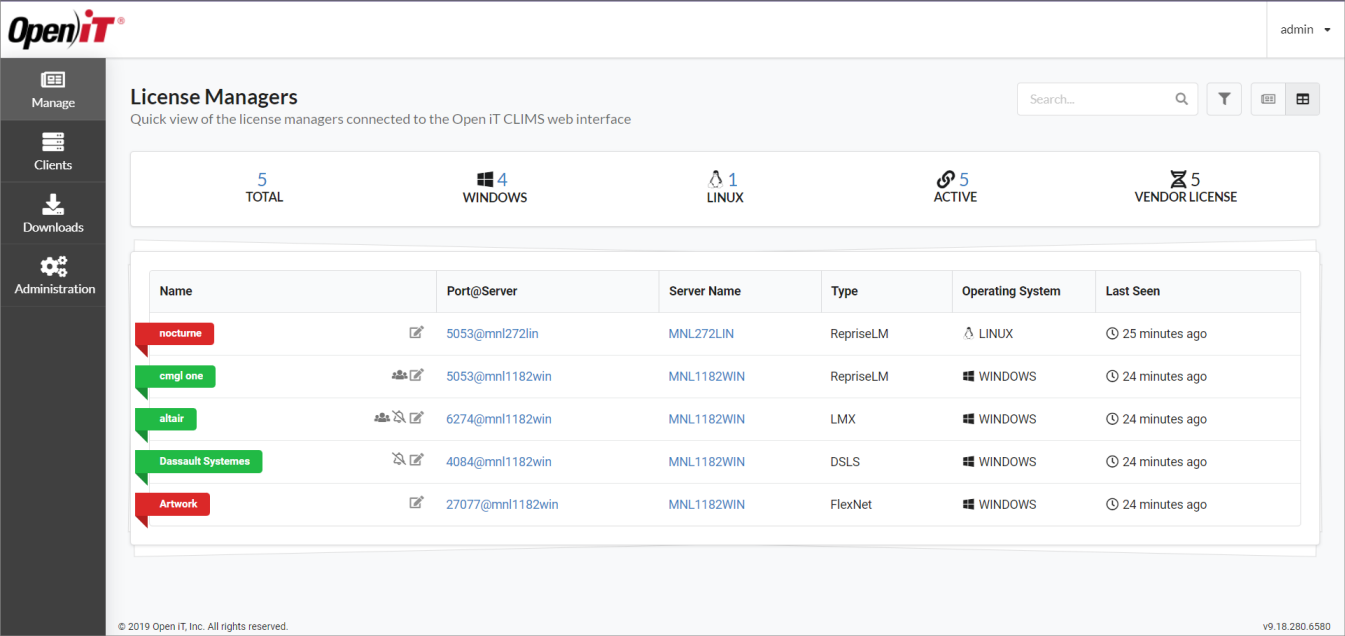The height and width of the screenshot is (636, 1345).
Task: Open link 5053@mnl272lin
Action: tap(492, 334)
